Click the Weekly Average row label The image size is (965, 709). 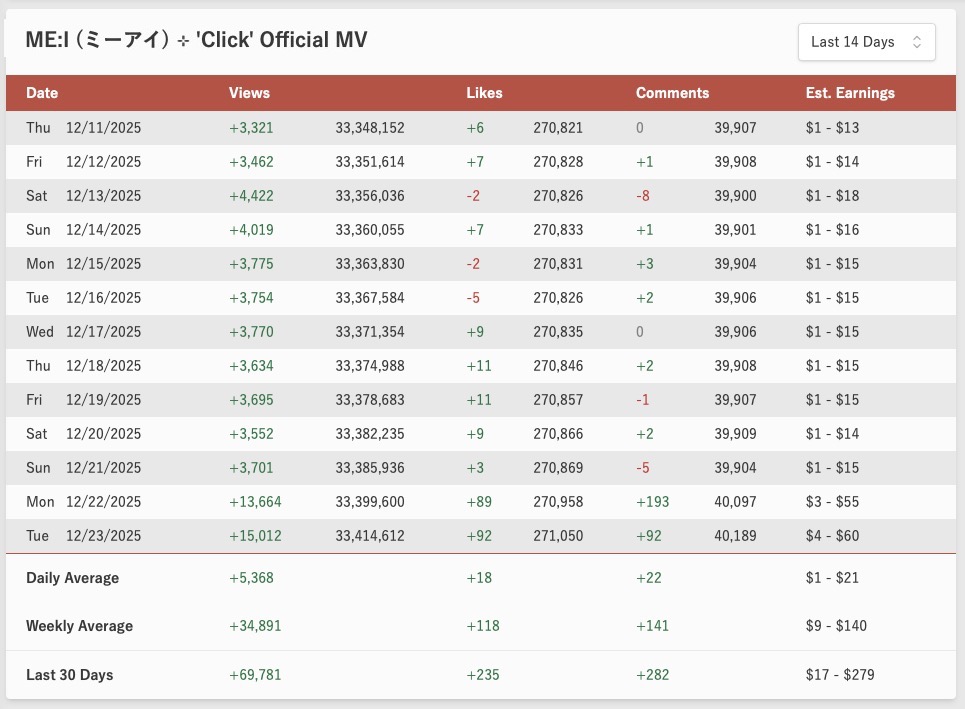(x=79, y=626)
